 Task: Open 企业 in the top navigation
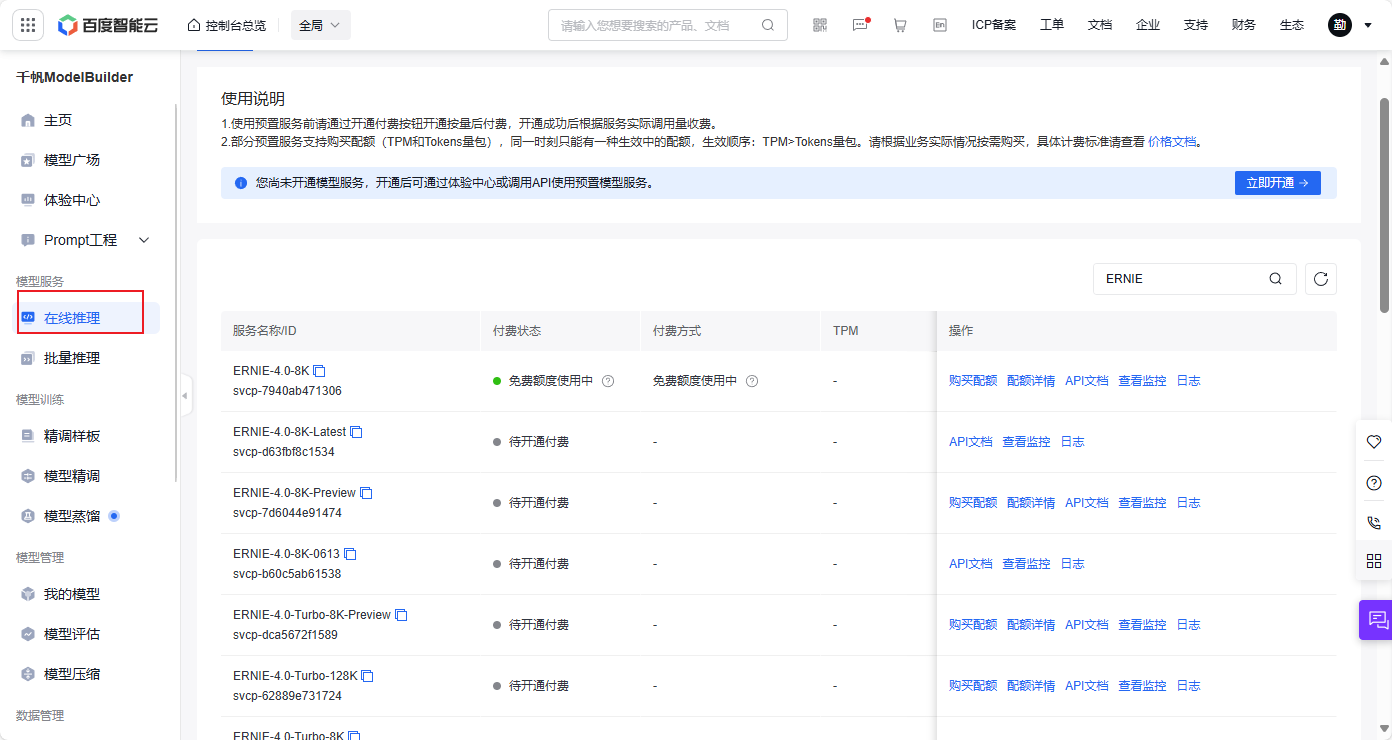pyautogui.click(x=1148, y=25)
